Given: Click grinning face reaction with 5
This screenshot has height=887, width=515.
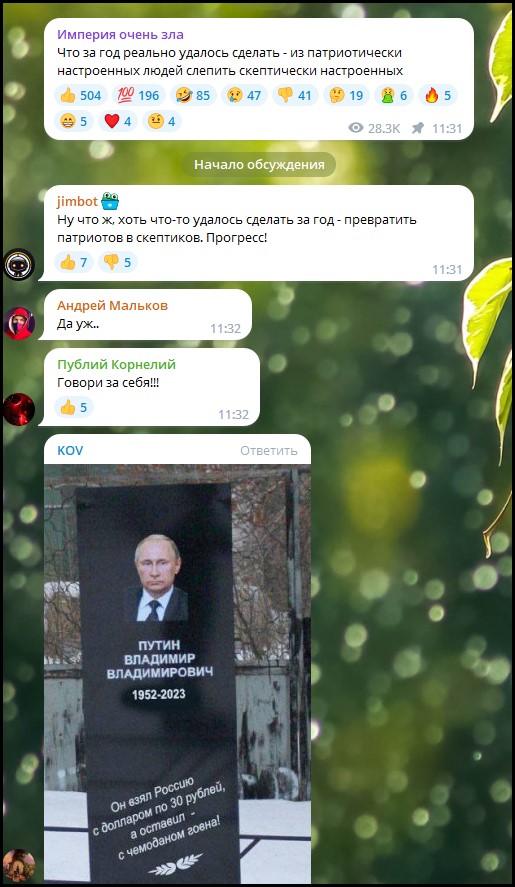Looking at the screenshot, I should [74, 121].
